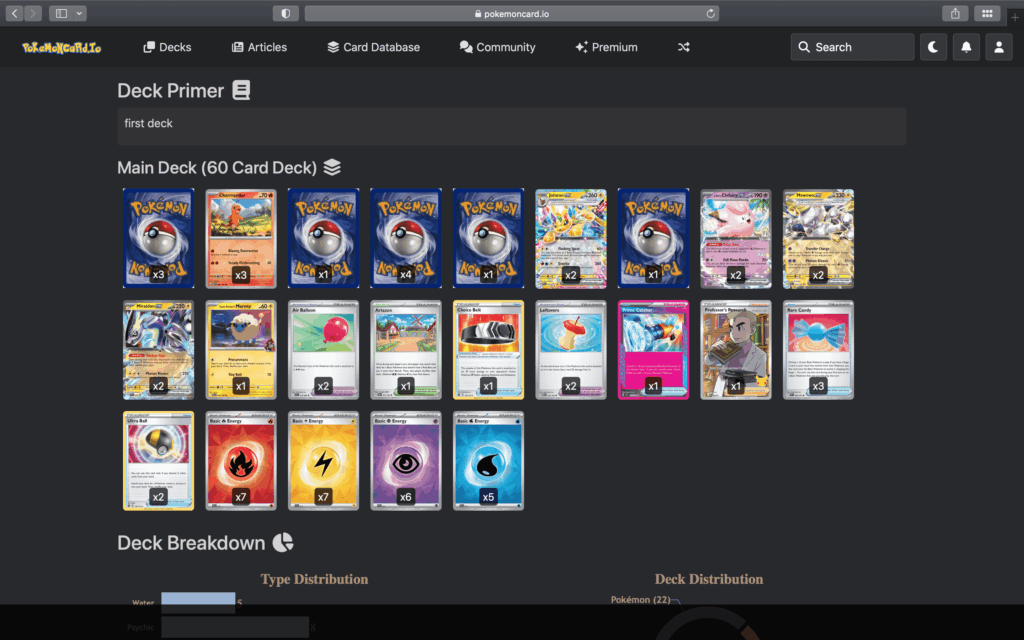Image resolution: width=1024 pixels, height=640 pixels.
Task: Open Safari share button
Action: pos(955,13)
